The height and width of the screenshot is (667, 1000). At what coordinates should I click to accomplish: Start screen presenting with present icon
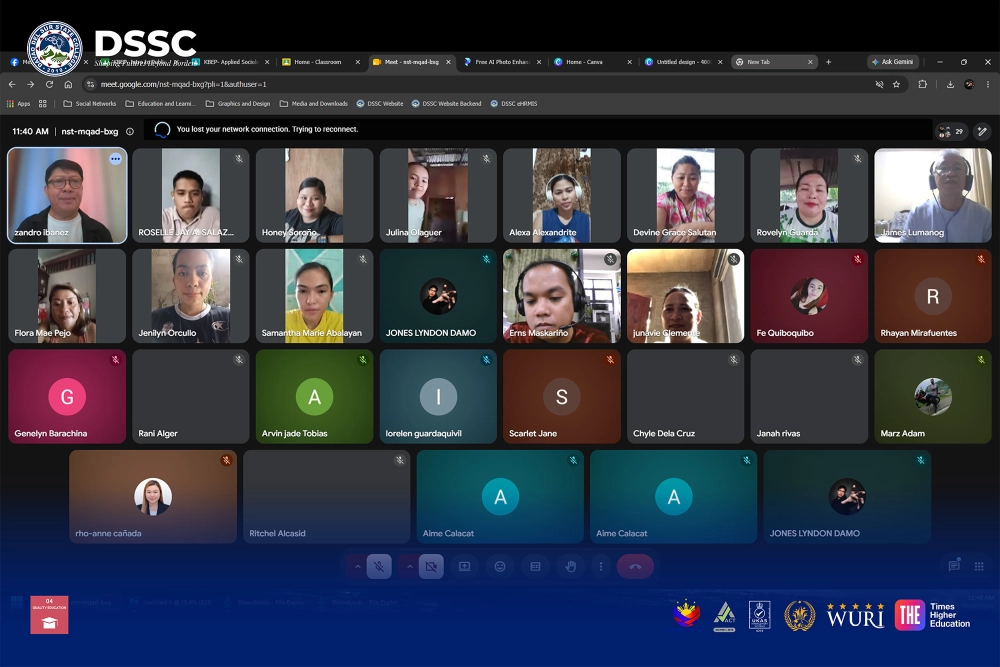coord(464,566)
